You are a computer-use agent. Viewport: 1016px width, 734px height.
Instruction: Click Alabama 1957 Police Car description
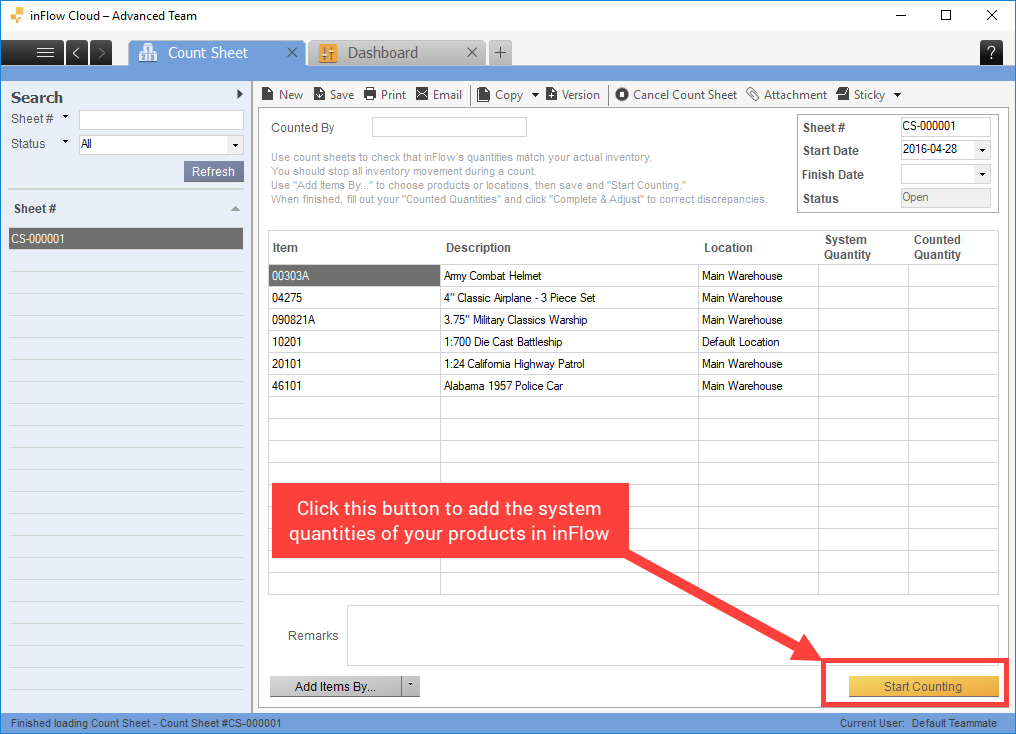click(570, 386)
